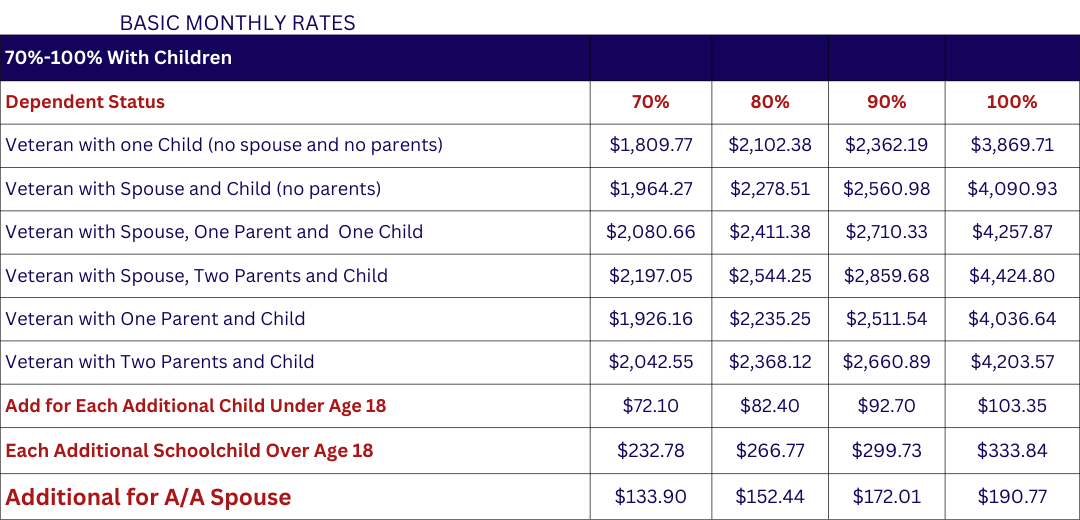Click Veteran with Spouse and Child label

(x=193, y=189)
